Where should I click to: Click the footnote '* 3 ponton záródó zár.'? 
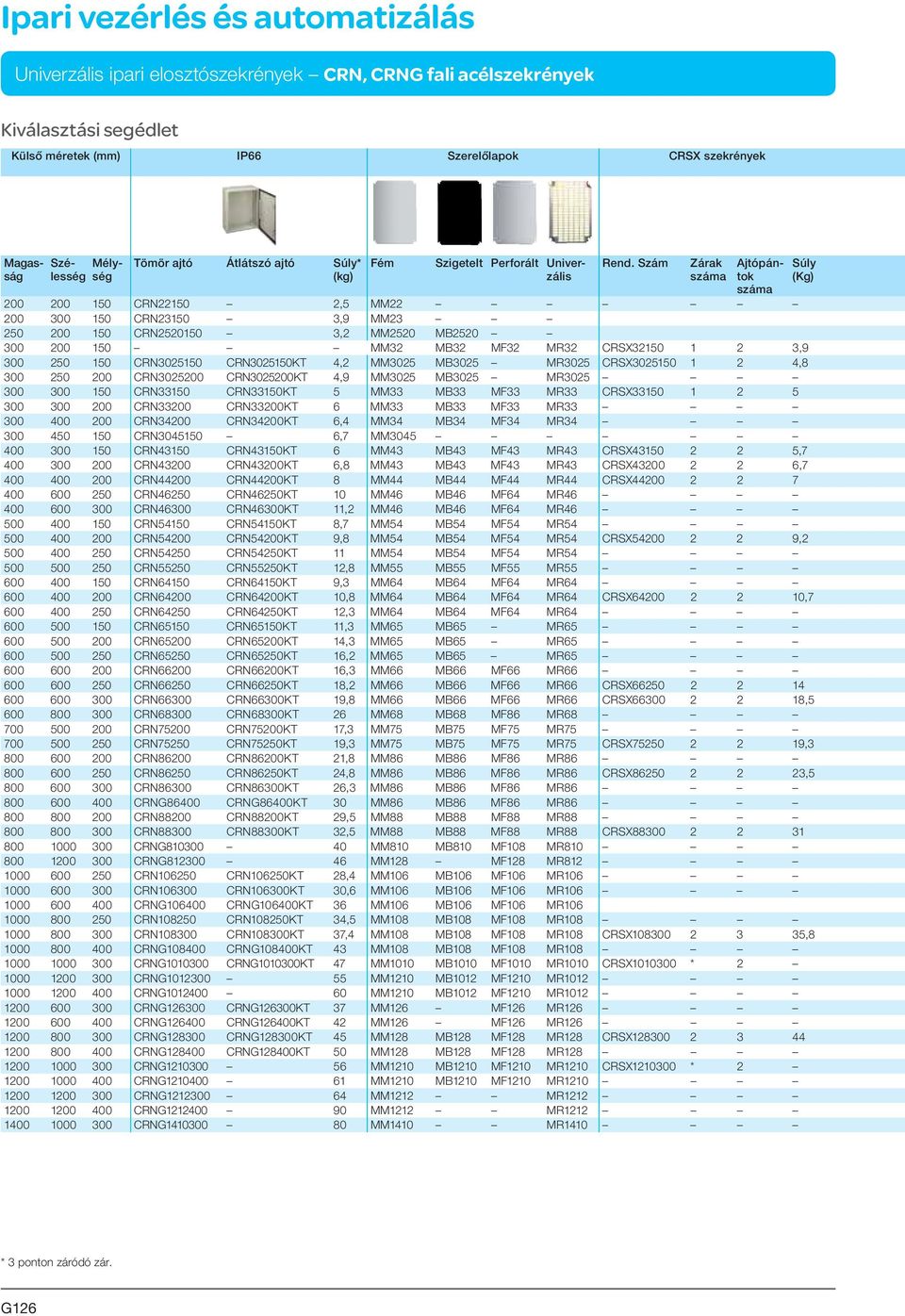[x=57, y=1262]
